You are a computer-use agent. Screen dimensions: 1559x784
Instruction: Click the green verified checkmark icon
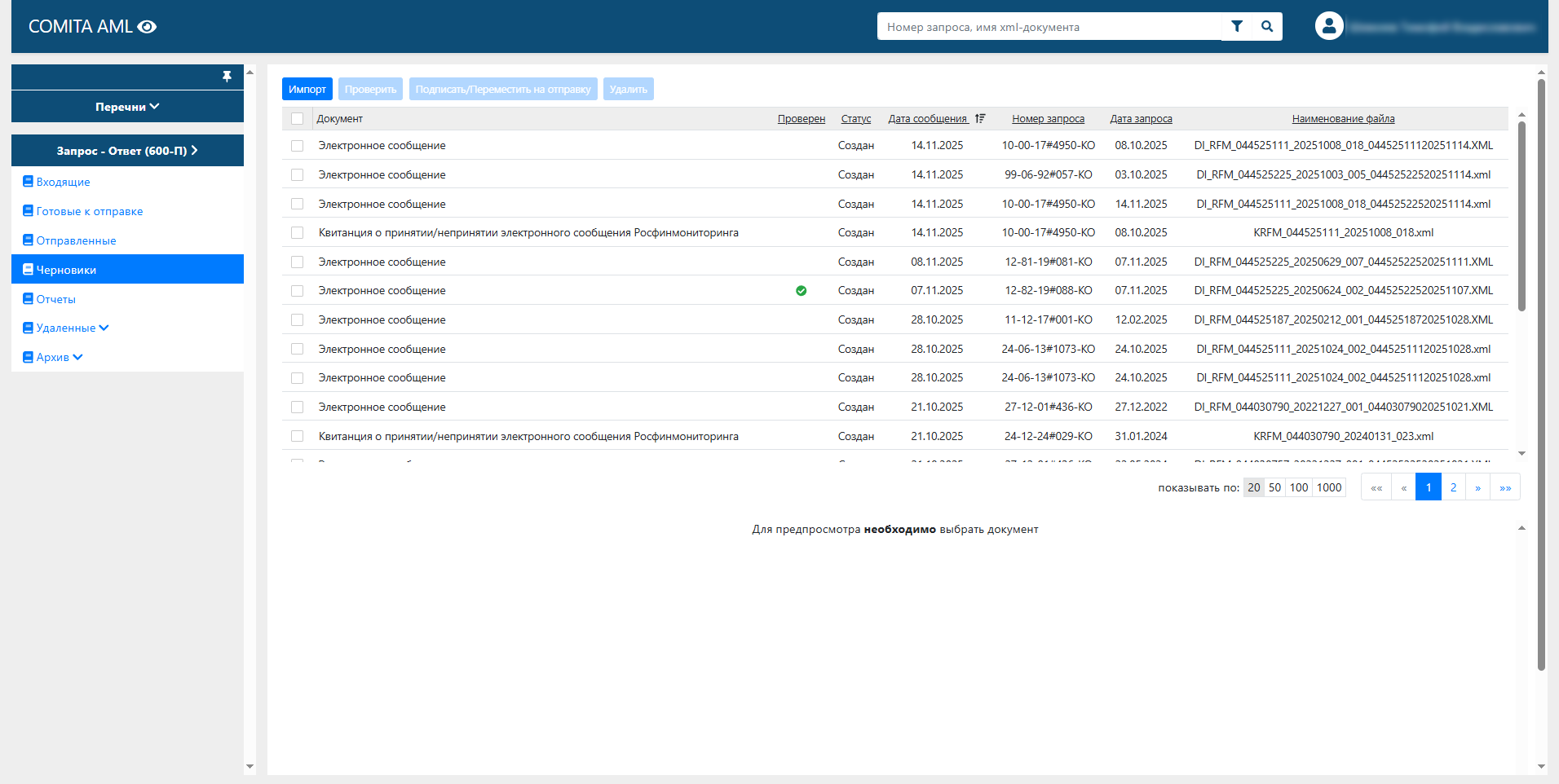801,291
